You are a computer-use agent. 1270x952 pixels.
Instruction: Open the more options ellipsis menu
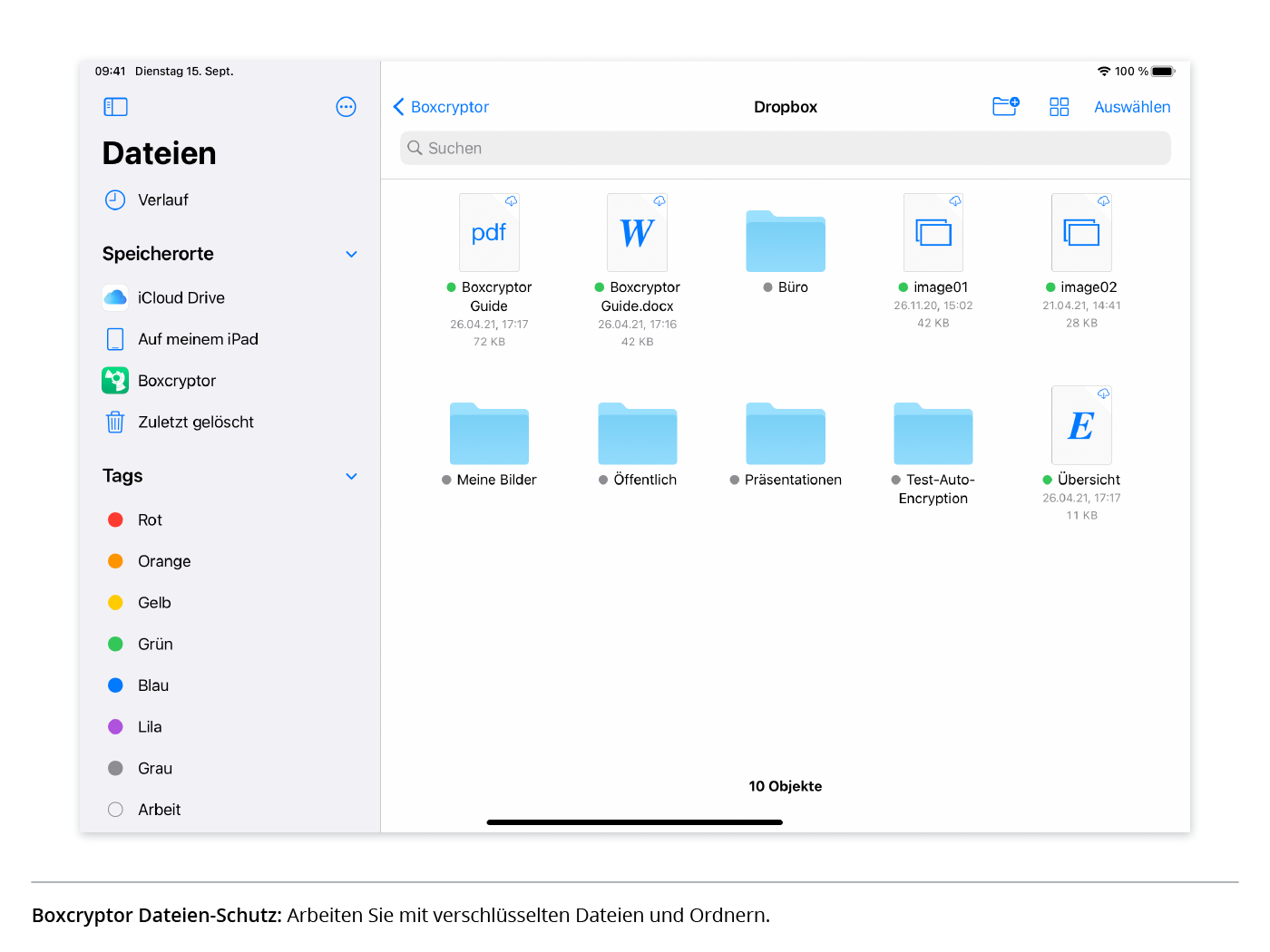tap(346, 107)
